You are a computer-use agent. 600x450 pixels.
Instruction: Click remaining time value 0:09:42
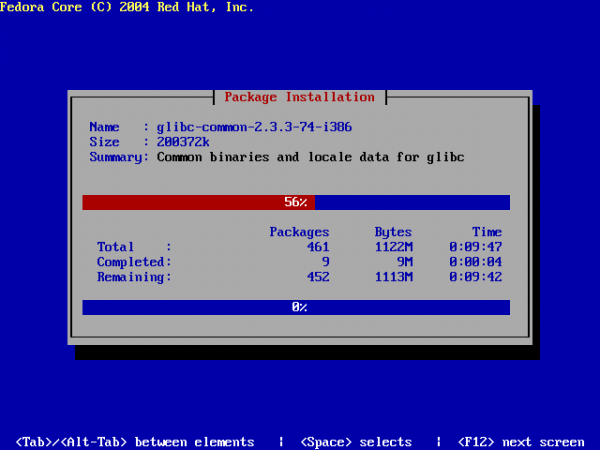(x=476, y=277)
